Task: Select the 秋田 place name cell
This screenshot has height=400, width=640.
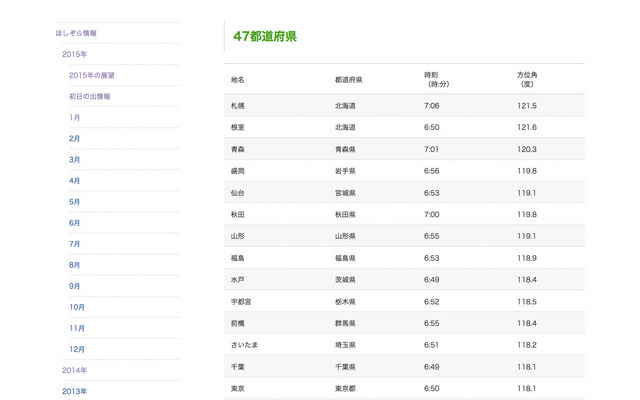Action: pos(238,215)
